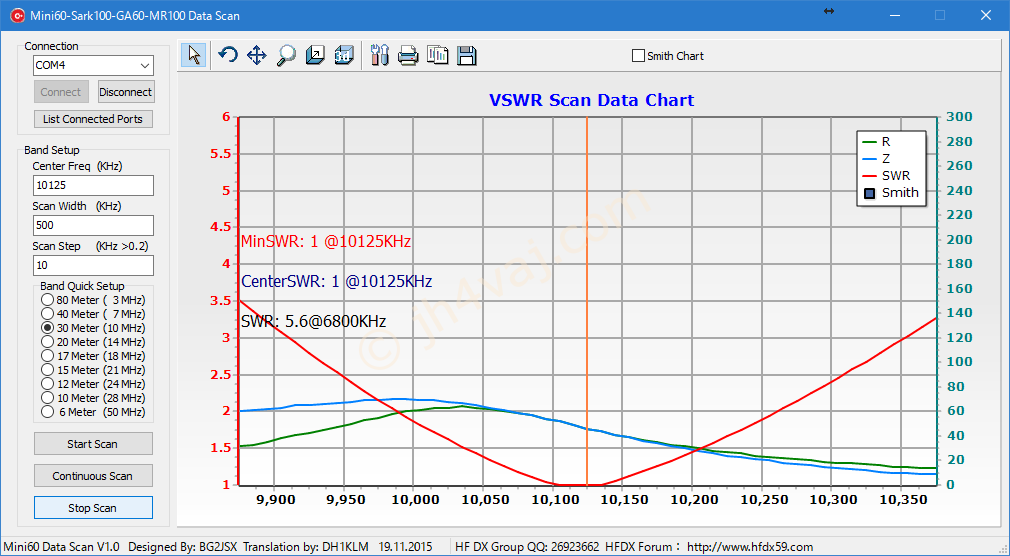The width and height of the screenshot is (1010, 556).
Task: Click the Copy chart icon
Action: tap(437, 55)
